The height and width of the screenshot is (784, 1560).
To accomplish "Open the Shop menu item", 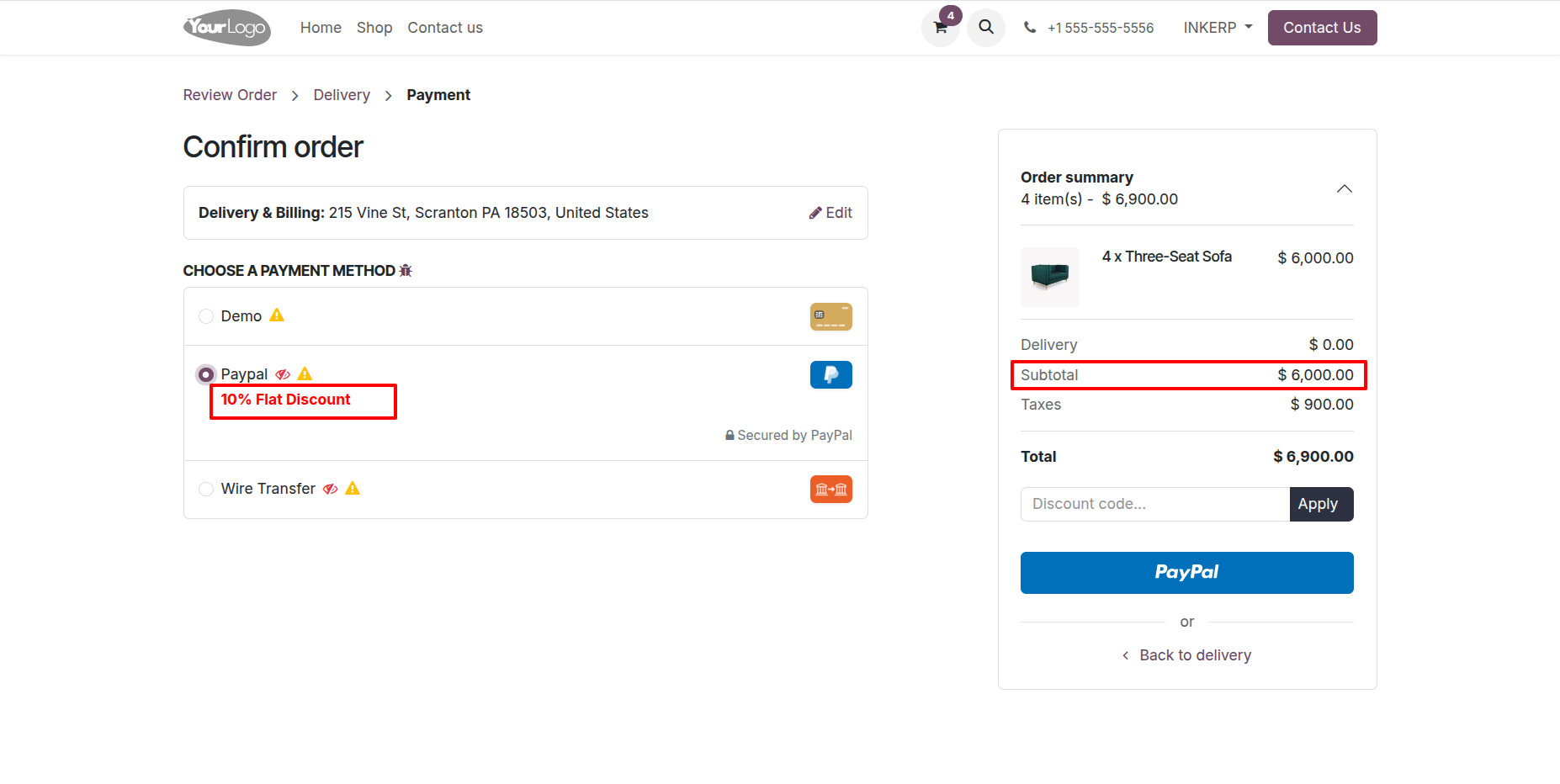I will tap(374, 28).
